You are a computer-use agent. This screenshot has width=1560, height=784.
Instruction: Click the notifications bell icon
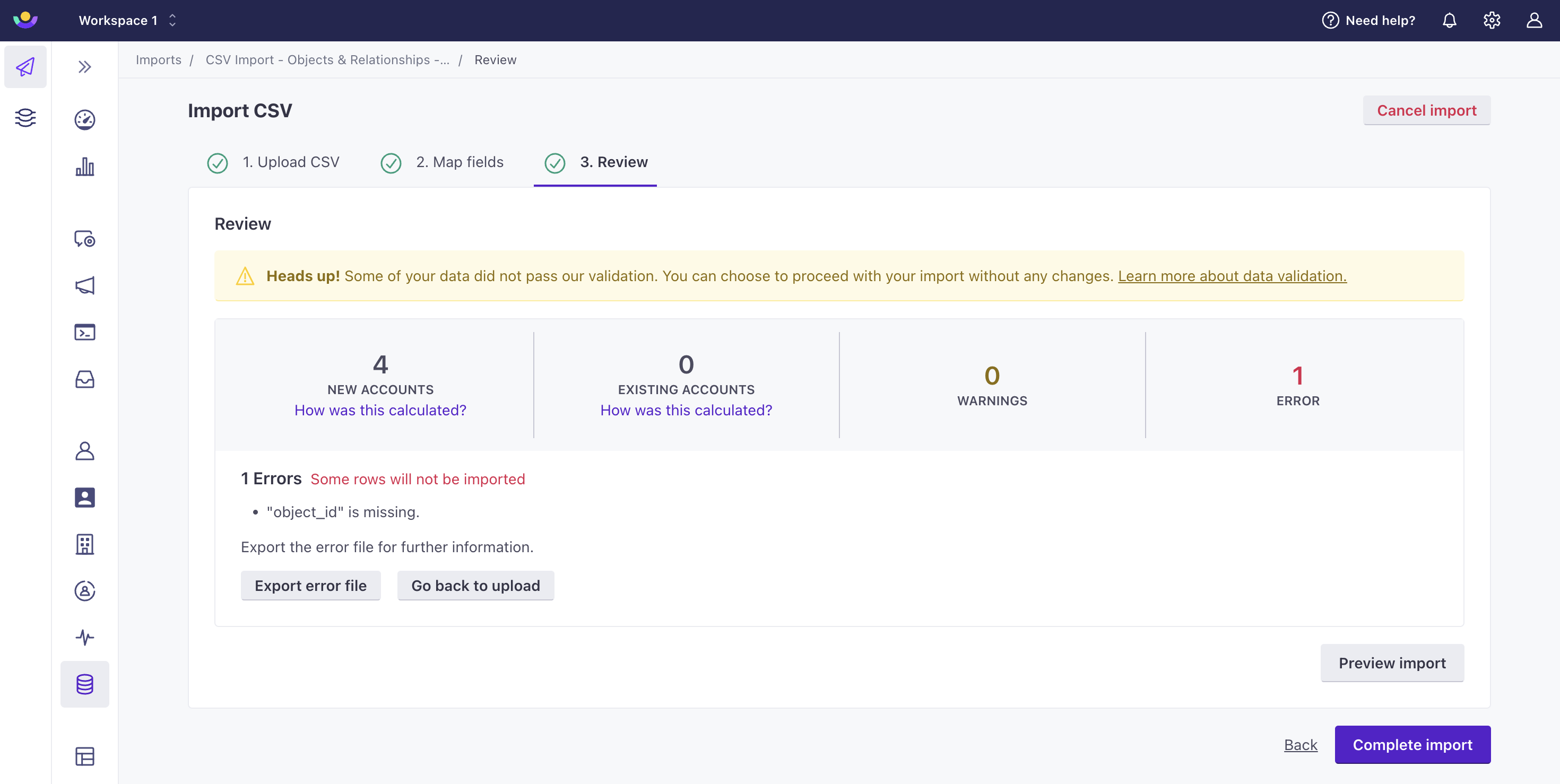point(1449,21)
